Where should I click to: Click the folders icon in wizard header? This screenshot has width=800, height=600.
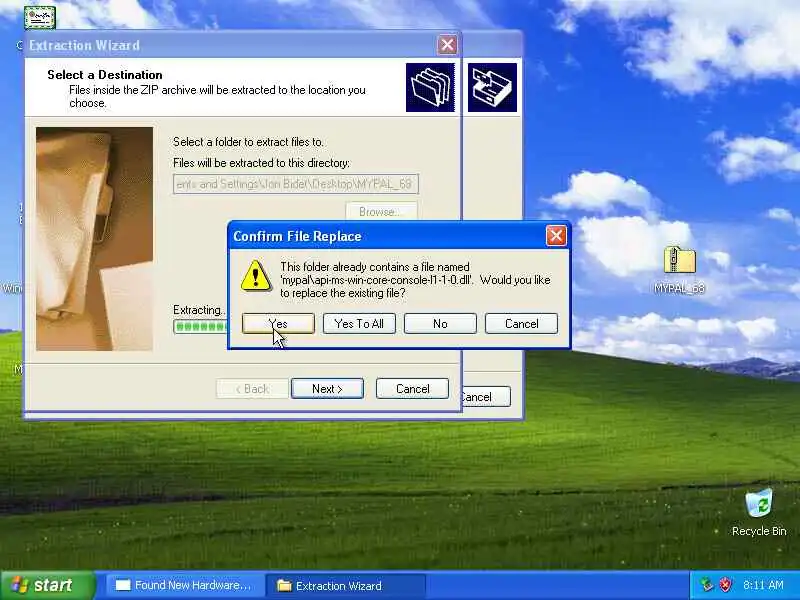(430, 87)
